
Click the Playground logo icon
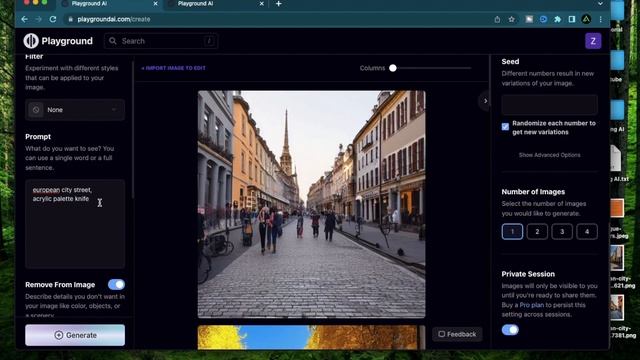click(x=31, y=41)
